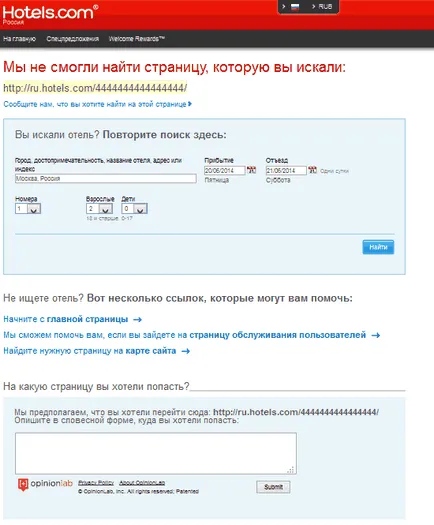This screenshot has height=525, width=434.
Task: Click the text area resize grip
Action: point(291,469)
